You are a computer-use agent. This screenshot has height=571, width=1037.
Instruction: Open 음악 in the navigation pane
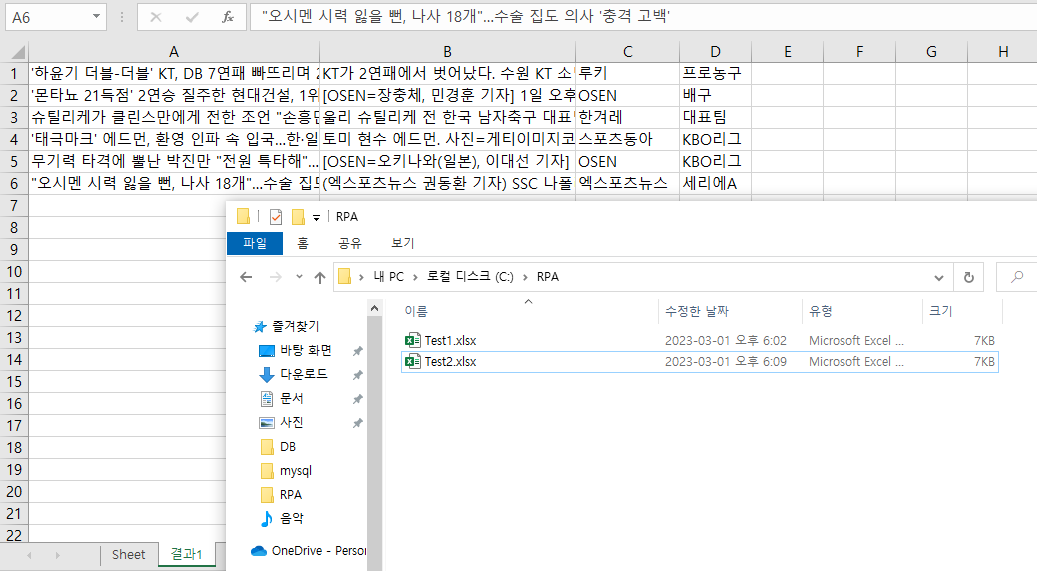pyautogui.click(x=291, y=518)
